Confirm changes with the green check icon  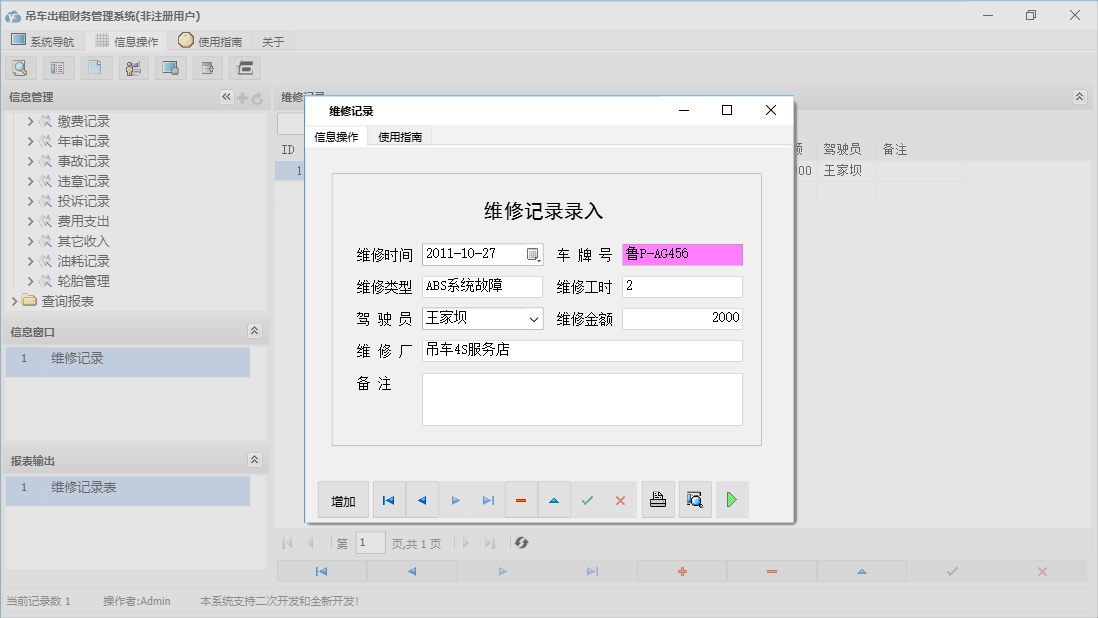tap(587, 499)
